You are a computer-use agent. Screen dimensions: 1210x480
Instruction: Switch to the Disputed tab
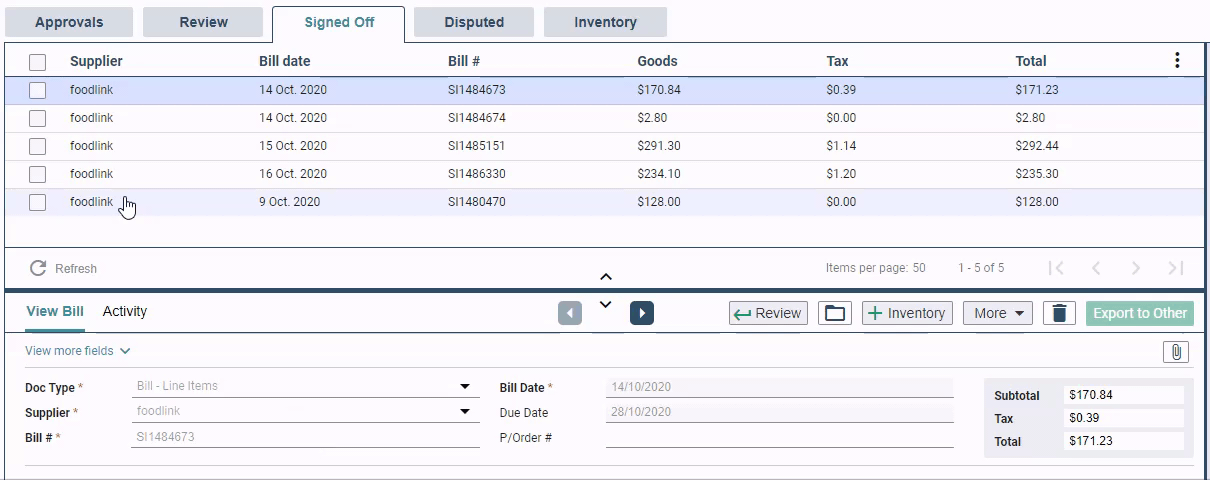[474, 22]
